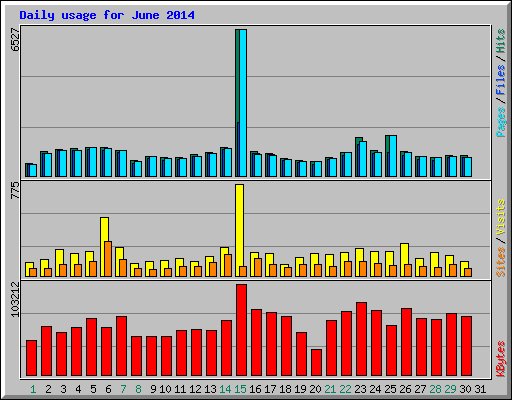Click the 'Visits' legend label
The height and width of the screenshot is (400, 512).
coord(501,217)
